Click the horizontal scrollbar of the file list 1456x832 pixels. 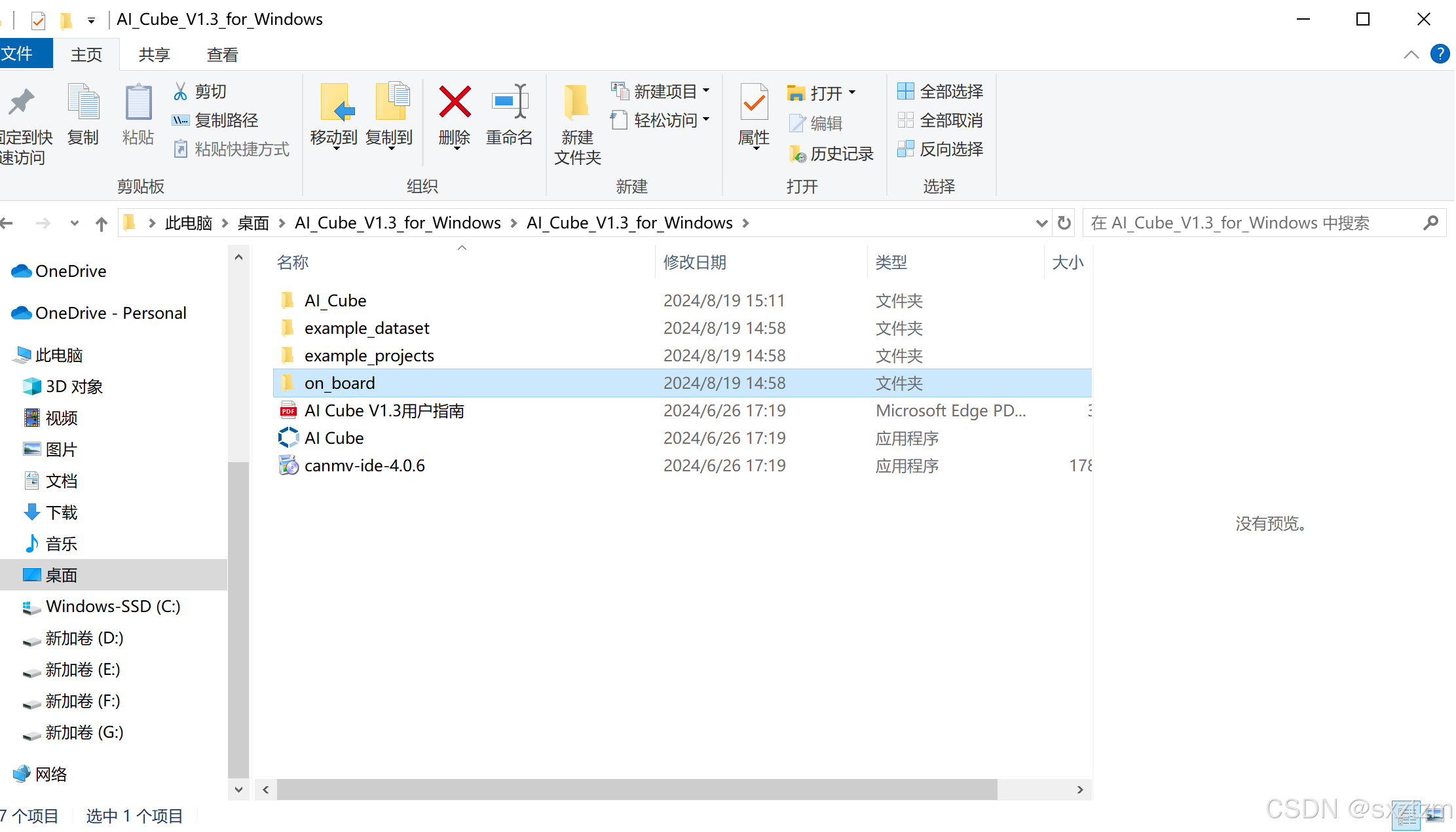637,789
